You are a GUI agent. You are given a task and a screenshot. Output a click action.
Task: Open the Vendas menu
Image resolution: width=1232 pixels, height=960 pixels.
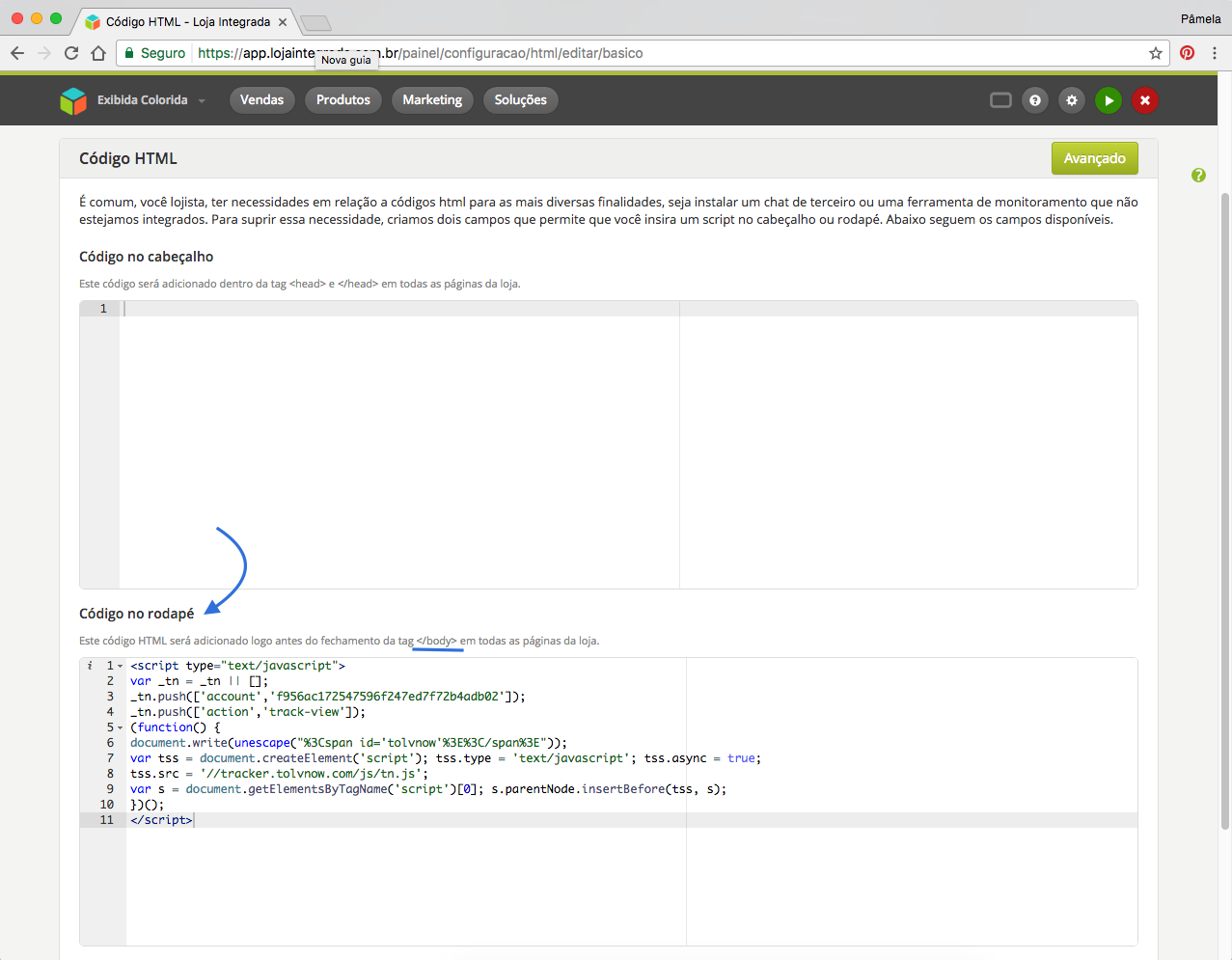coord(261,100)
